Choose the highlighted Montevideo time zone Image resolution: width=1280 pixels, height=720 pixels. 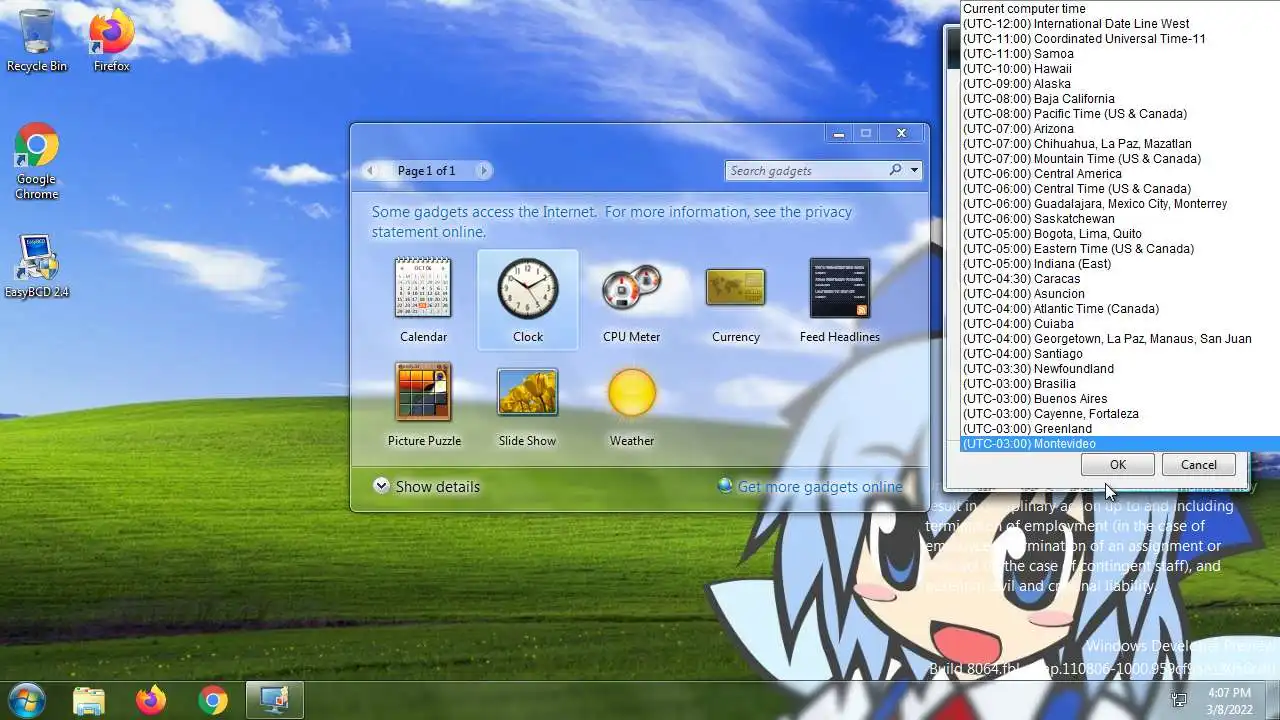[x=1120, y=444]
